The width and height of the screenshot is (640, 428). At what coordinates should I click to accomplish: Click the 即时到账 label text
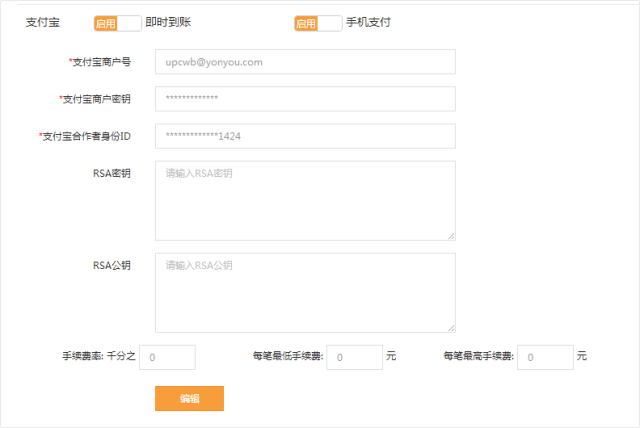pyautogui.click(x=168, y=22)
